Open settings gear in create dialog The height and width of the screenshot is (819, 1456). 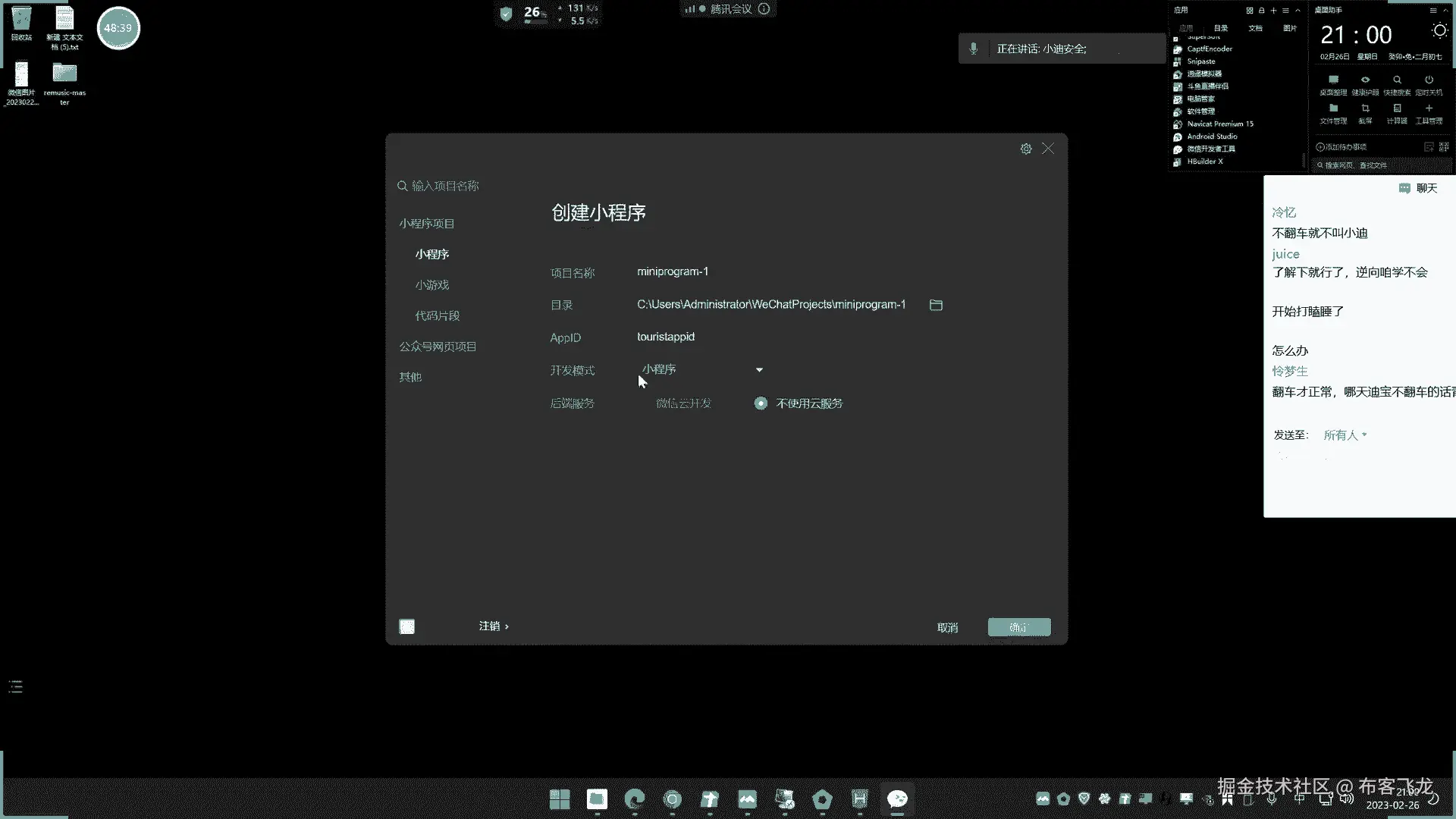[x=1025, y=149]
